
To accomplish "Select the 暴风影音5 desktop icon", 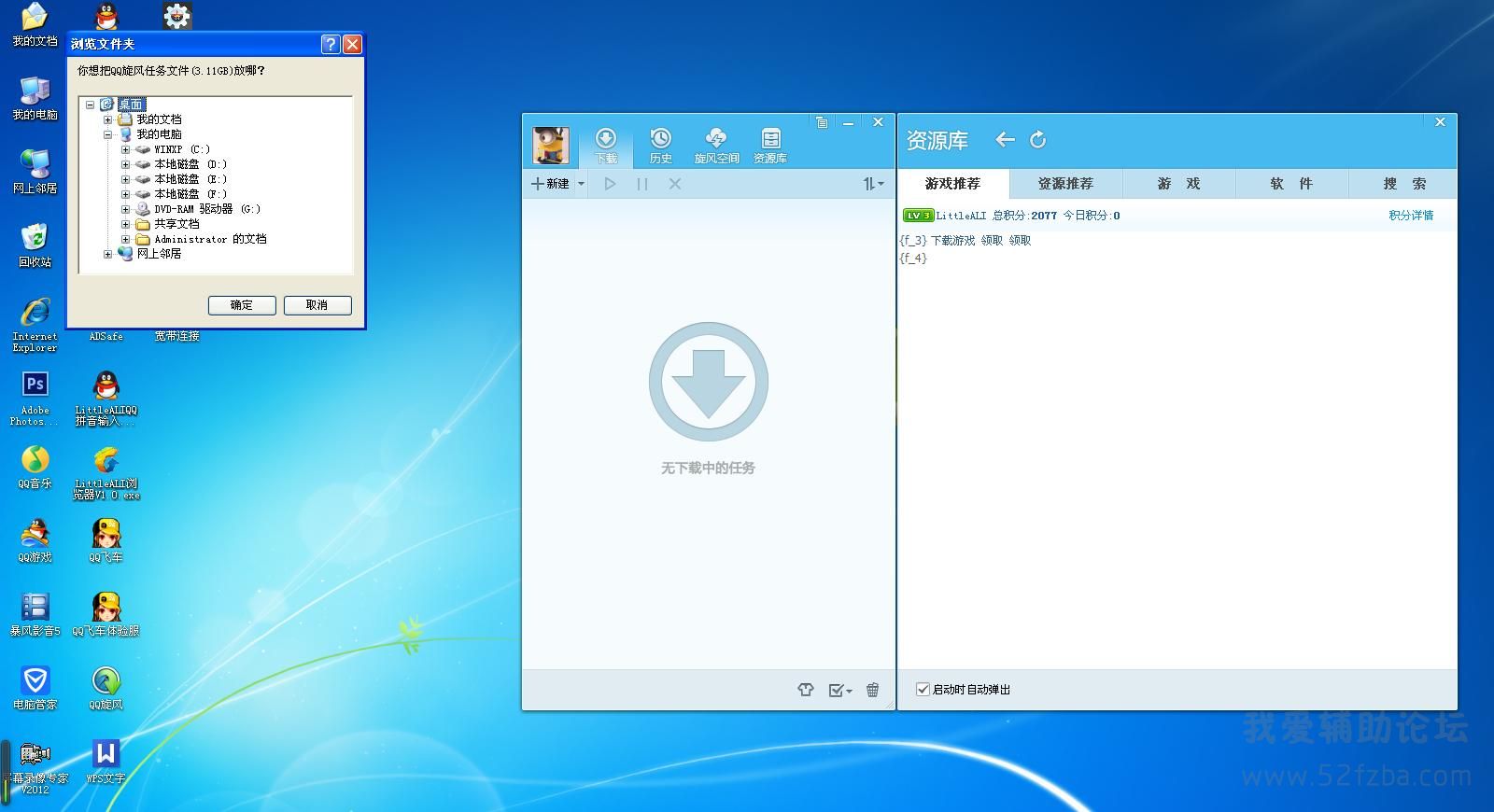I will tap(35, 614).
